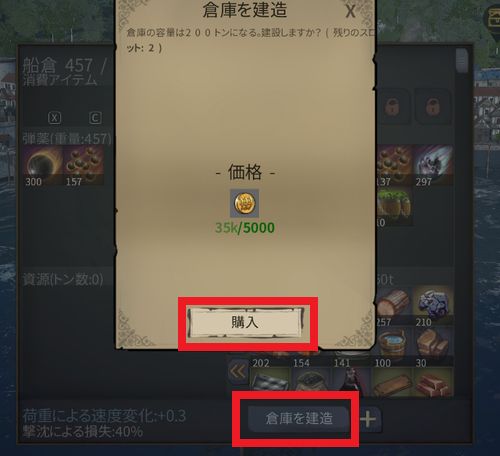Click the second locked slot padlock

click(433, 107)
